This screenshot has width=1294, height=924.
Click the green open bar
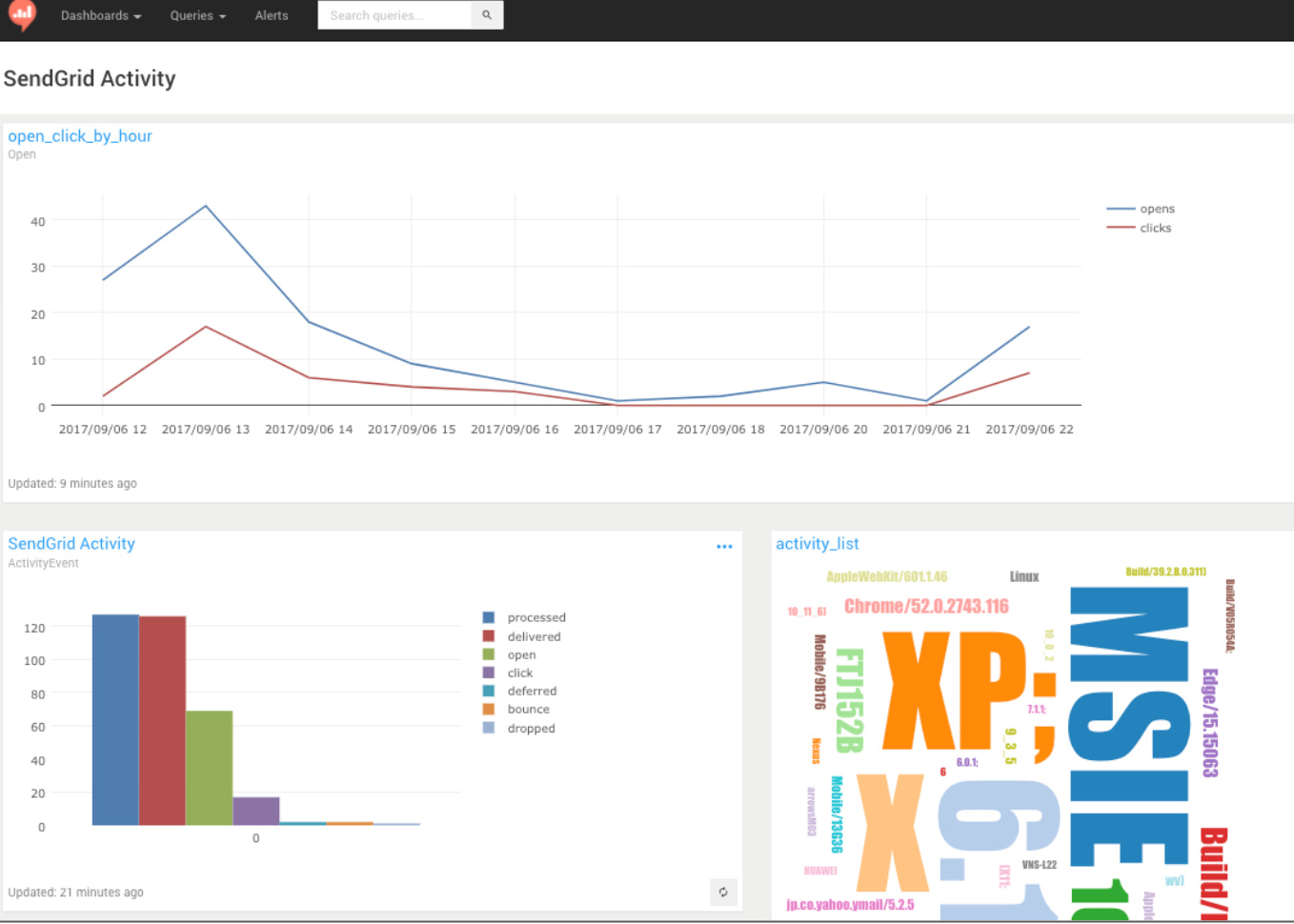(209, 768)
